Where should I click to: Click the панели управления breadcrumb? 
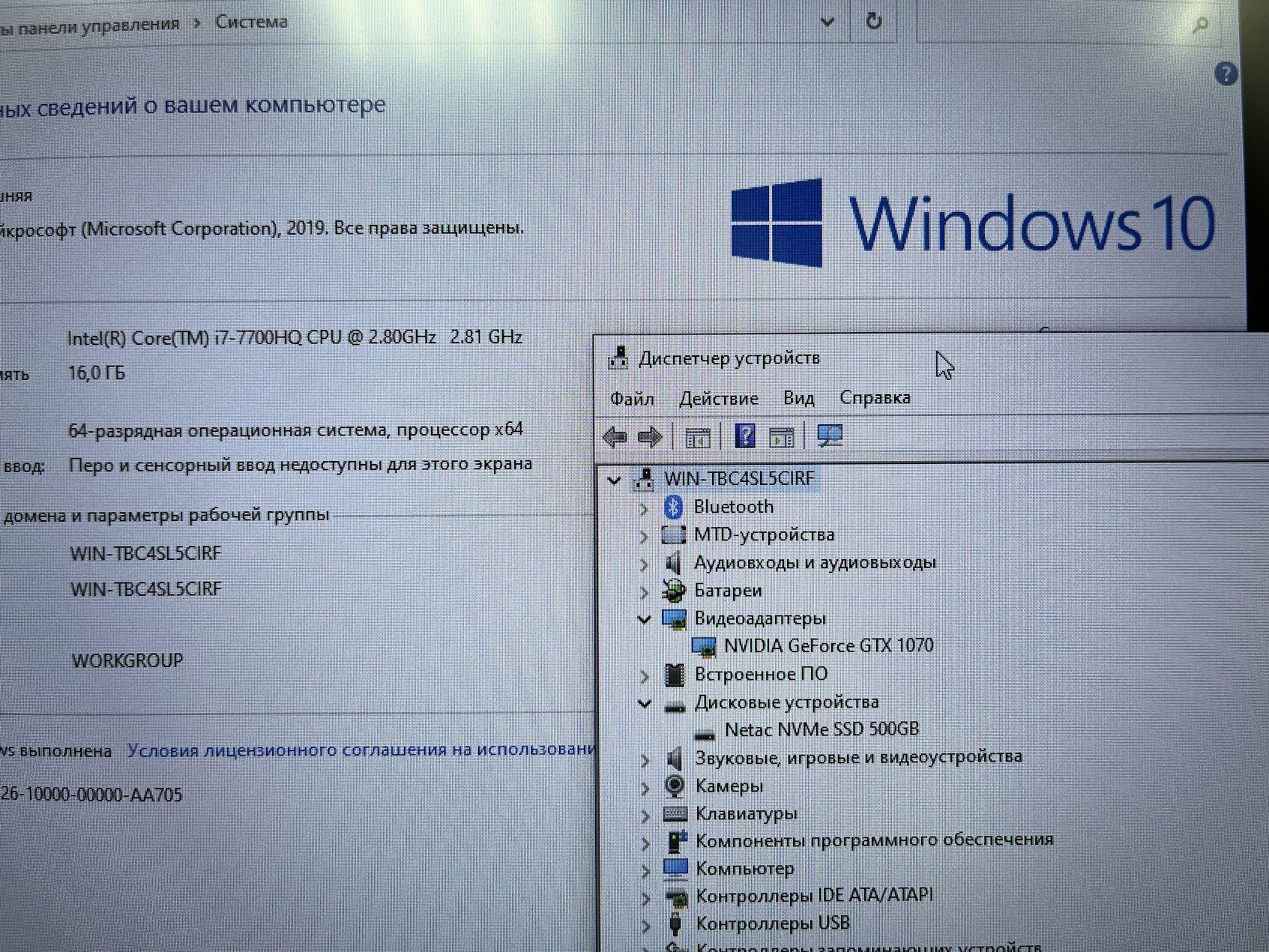tap(98, 25)
